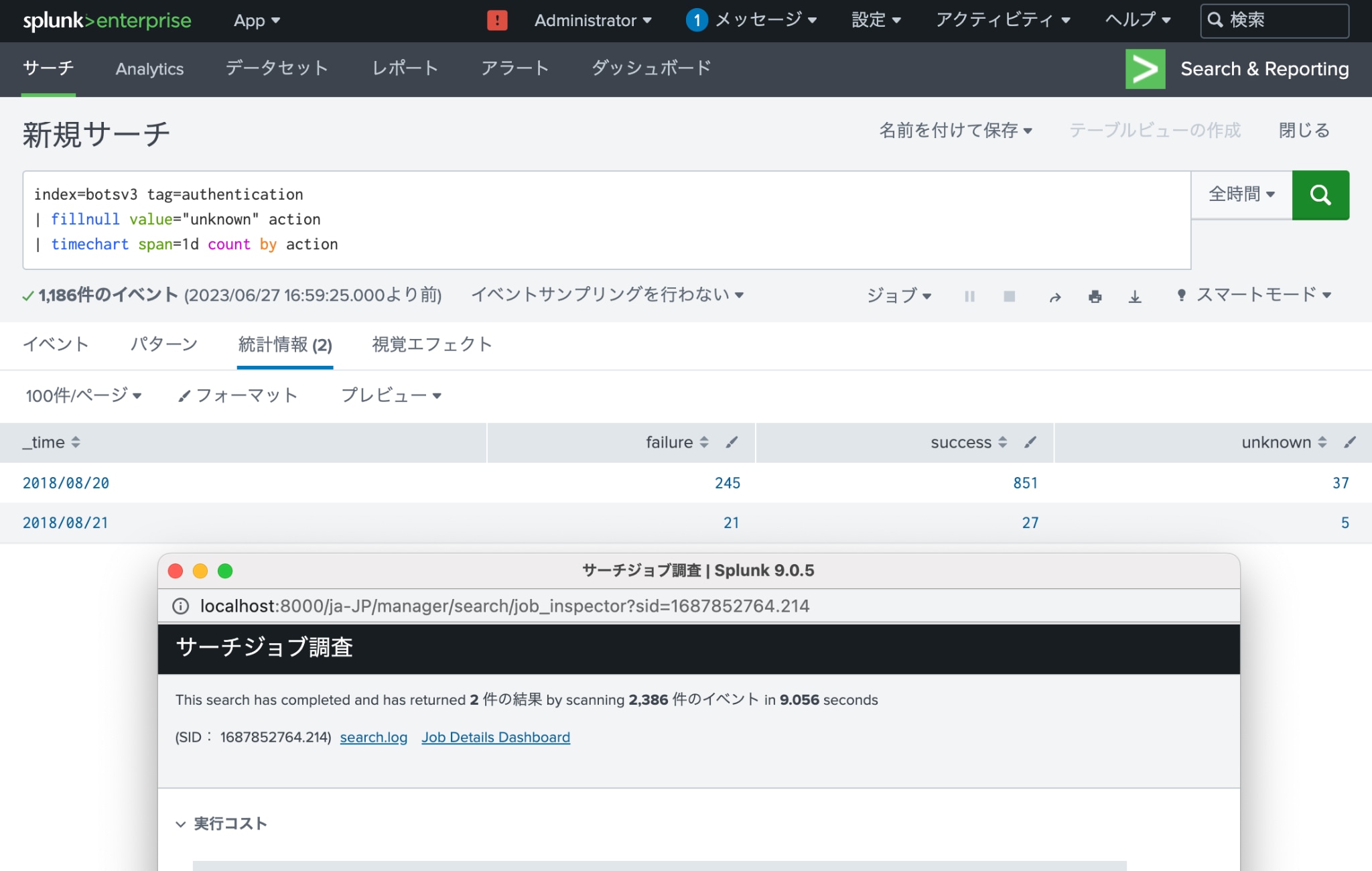The height and width of the screenshot is (871, 1372).
Task: Open the ヘルプ dropdown menu
Action: pos(1138,20)
